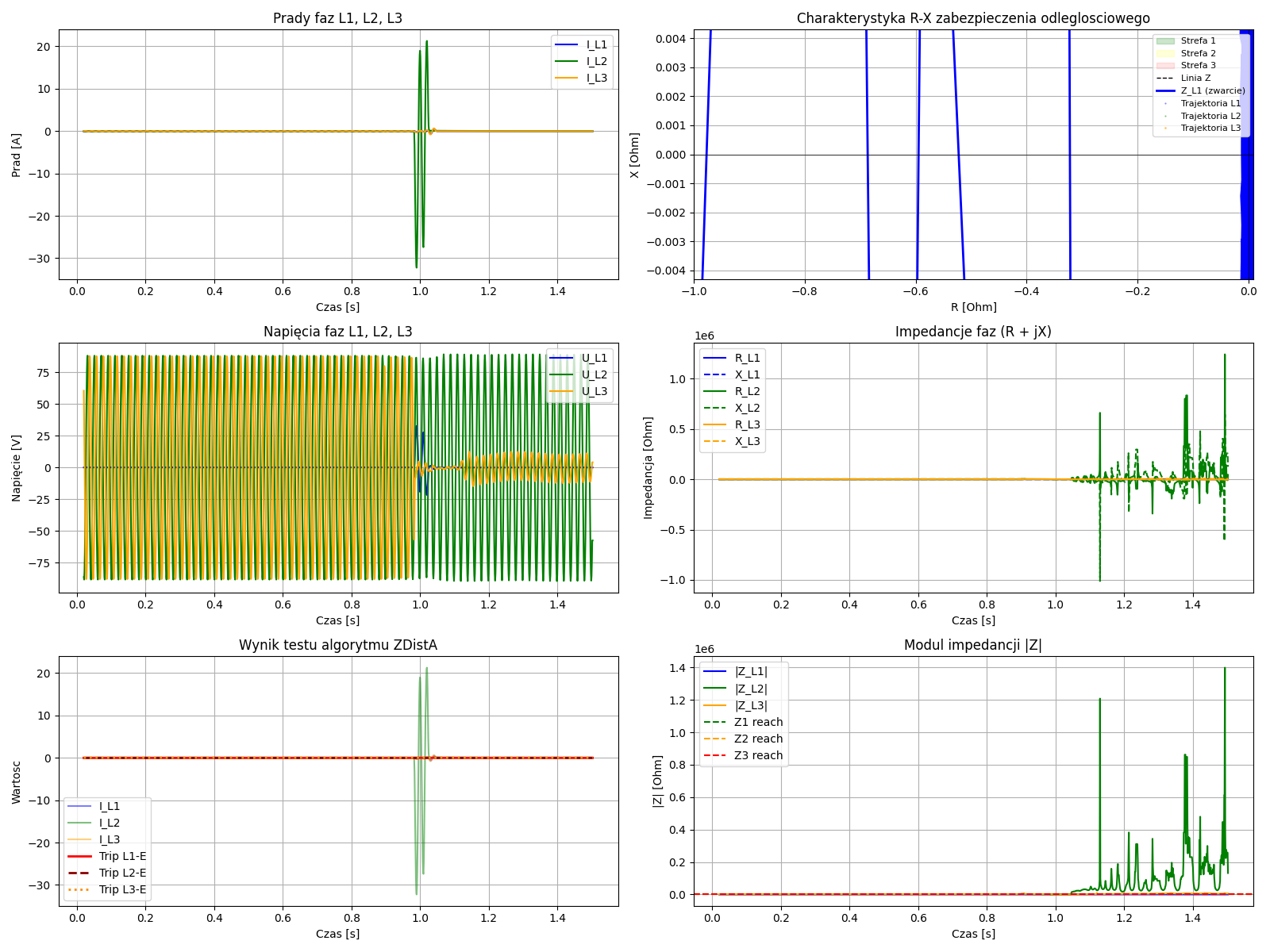
Task: Click 'Impedancje faz (R + jX)' plot title
Action: [973, 332]
